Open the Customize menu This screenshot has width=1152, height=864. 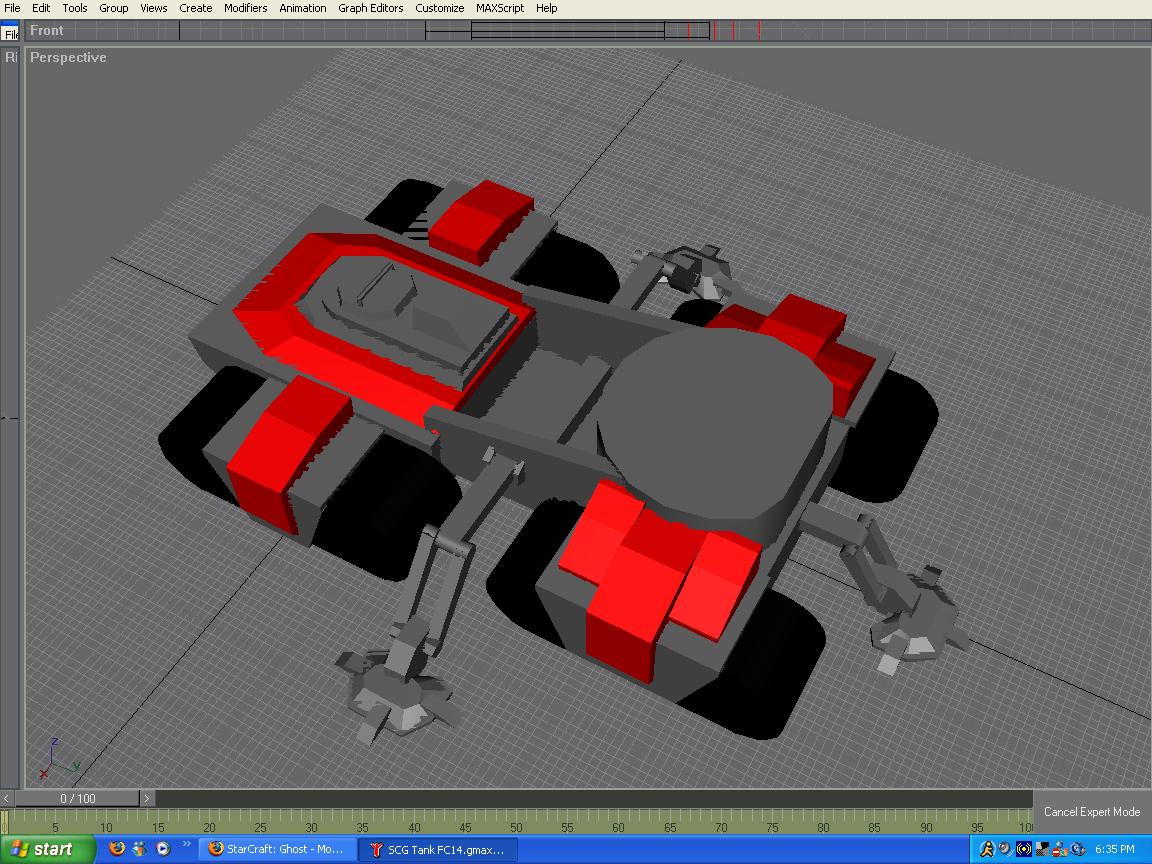click(439, 8)
